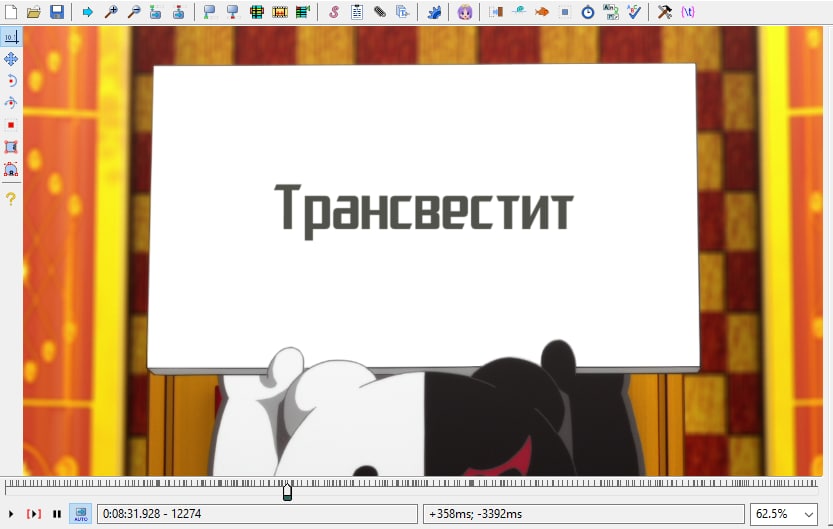833x529 pixels.
Task: Click the 0:08:31.928 - 12274 position field
Action: pyautogui.click(x=257, y=514)
